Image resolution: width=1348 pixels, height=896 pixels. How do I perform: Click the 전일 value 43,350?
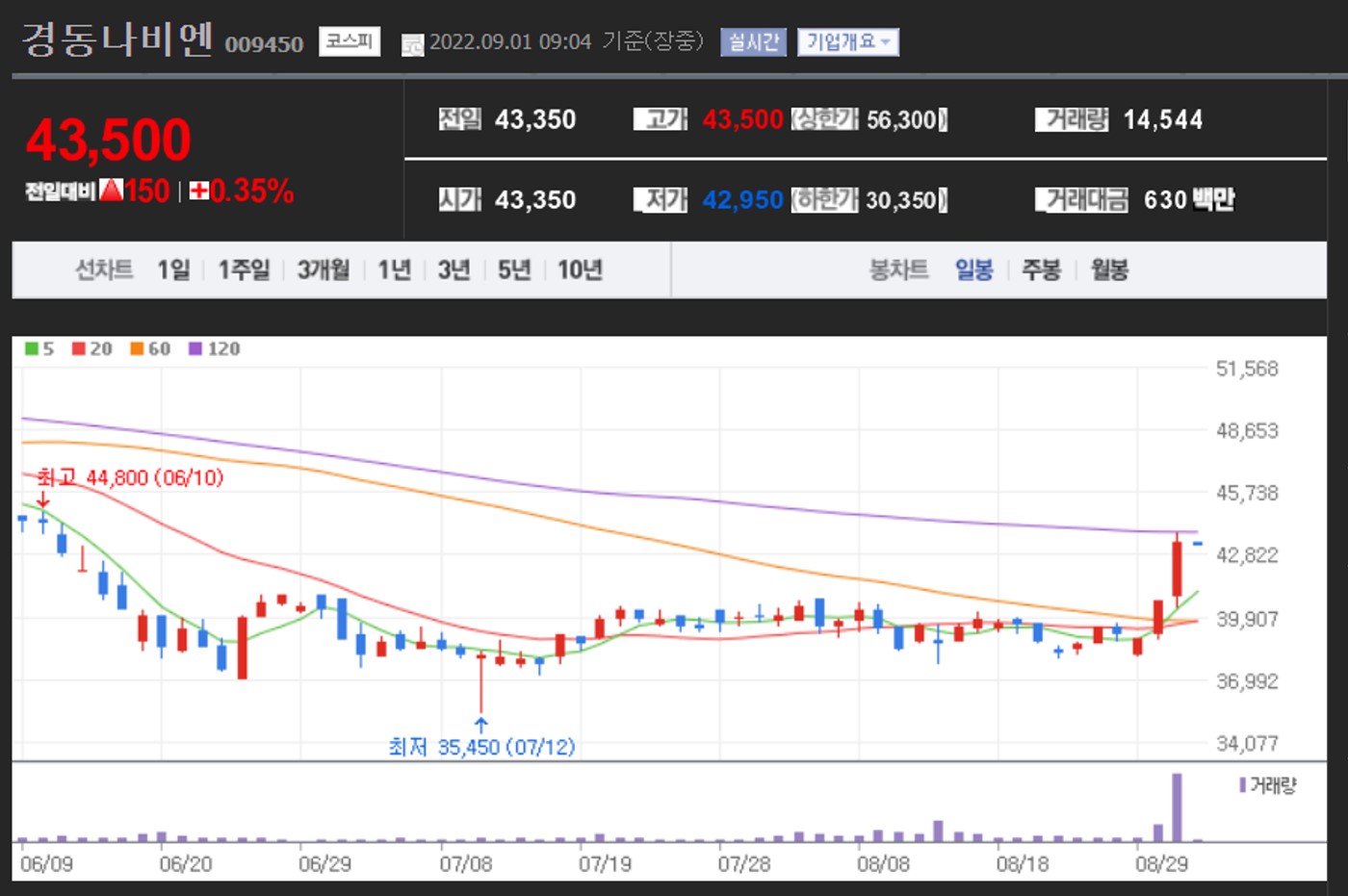535,119
